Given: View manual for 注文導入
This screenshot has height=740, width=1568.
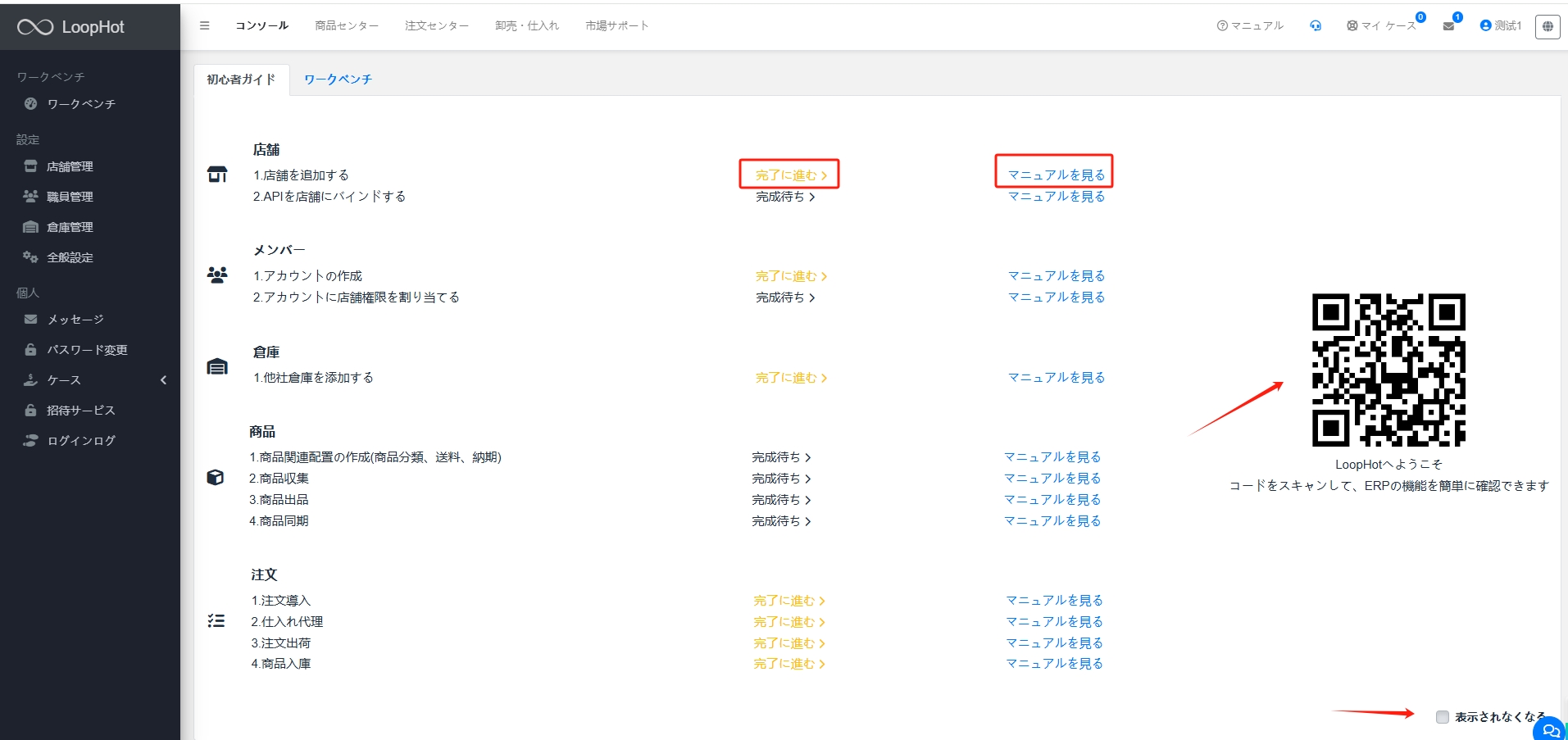Looking at the screenshot, I should 1054,601.
